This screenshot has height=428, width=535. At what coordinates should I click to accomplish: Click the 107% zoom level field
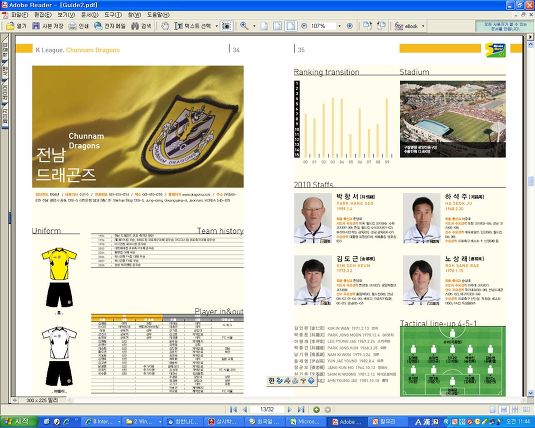coord(323,26)
